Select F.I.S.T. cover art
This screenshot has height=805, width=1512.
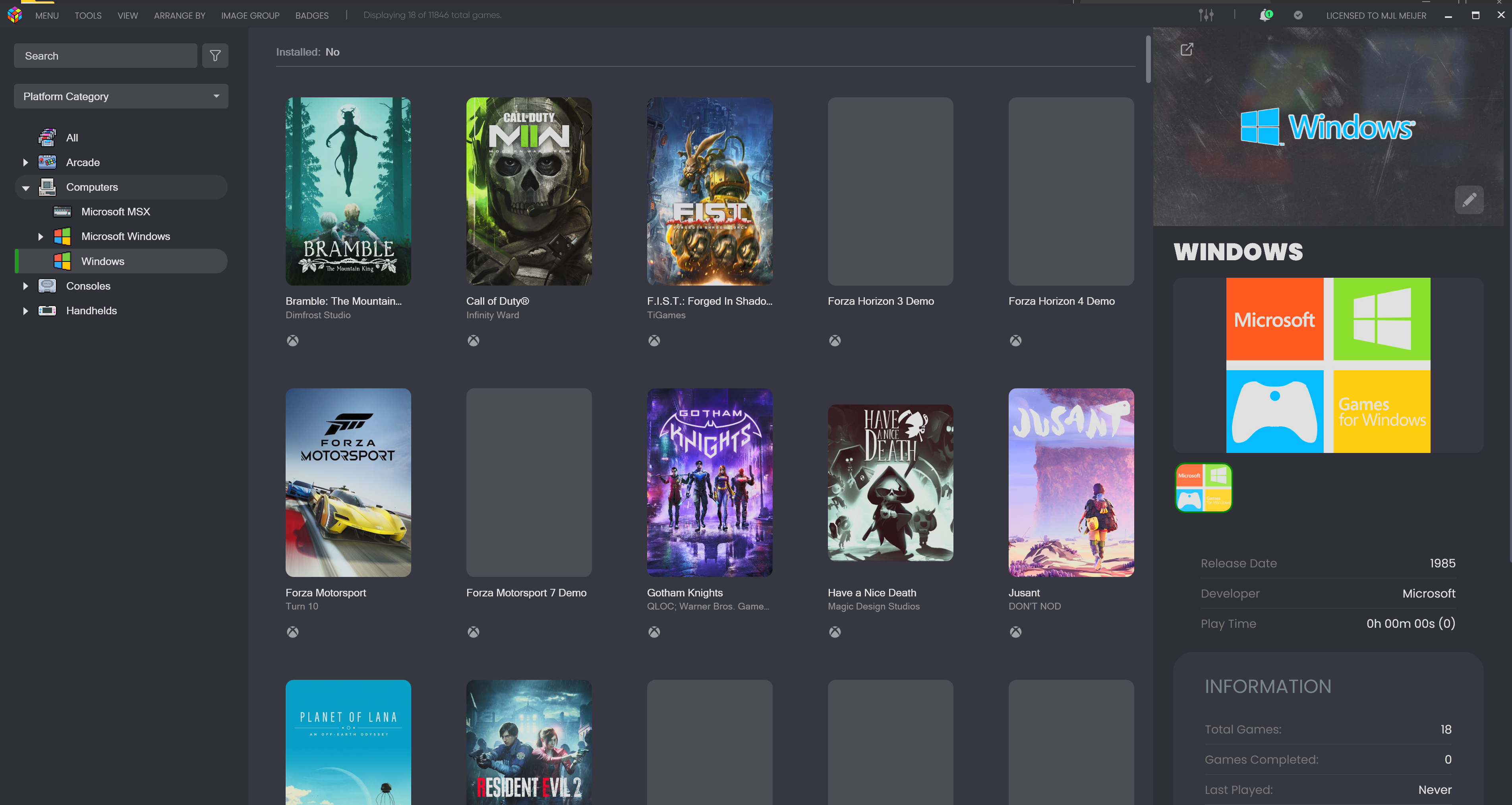tap(710, 192)
